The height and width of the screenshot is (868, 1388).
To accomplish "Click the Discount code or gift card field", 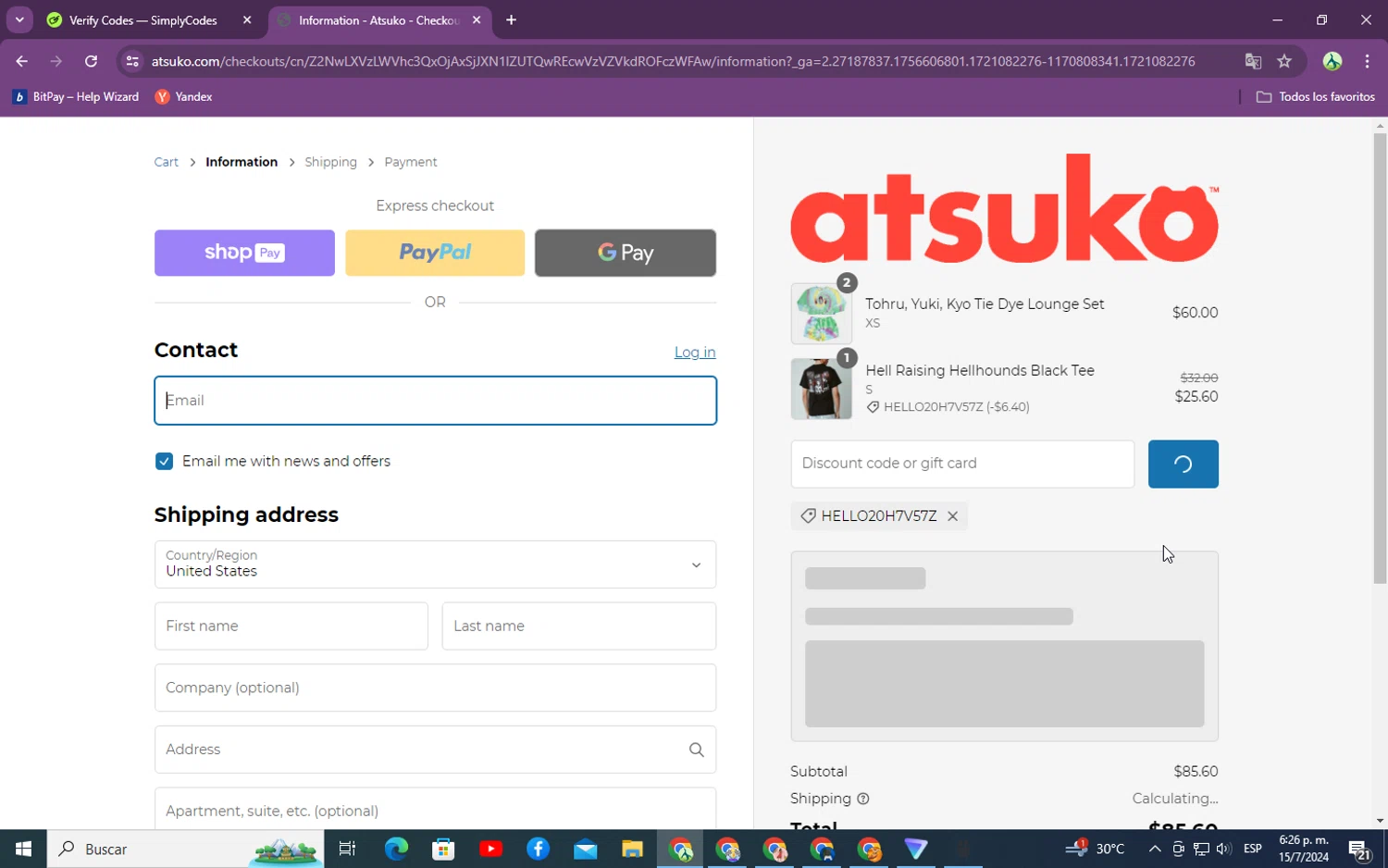I will [x=962, y=464].
